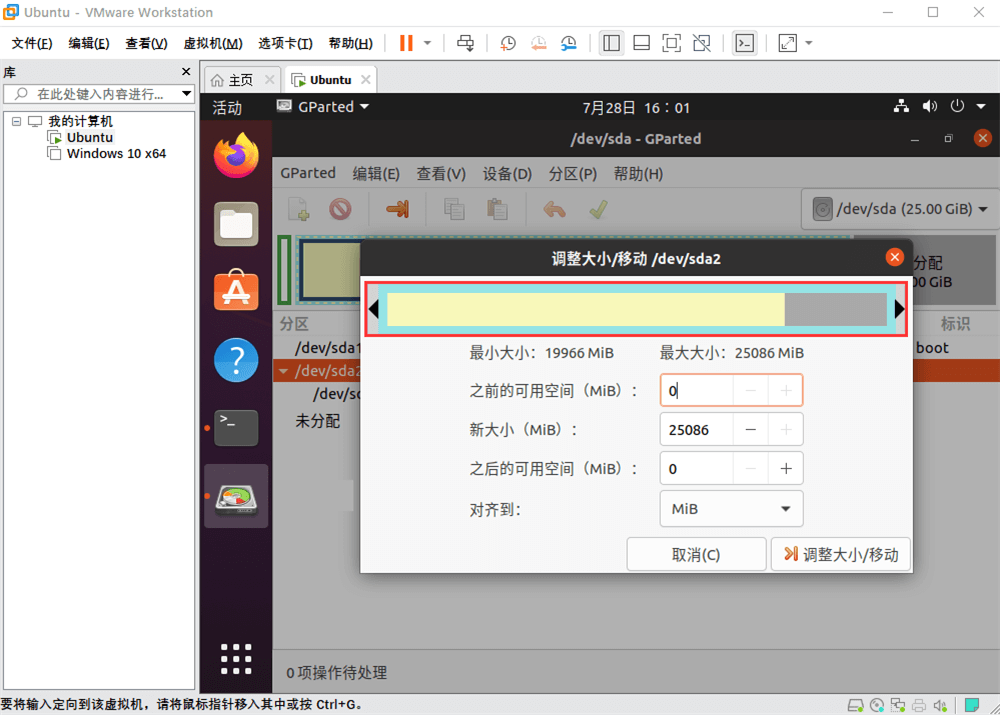Open Terminal from the Ubuntu dock
1000x715 pixels.
pos(236,428)
